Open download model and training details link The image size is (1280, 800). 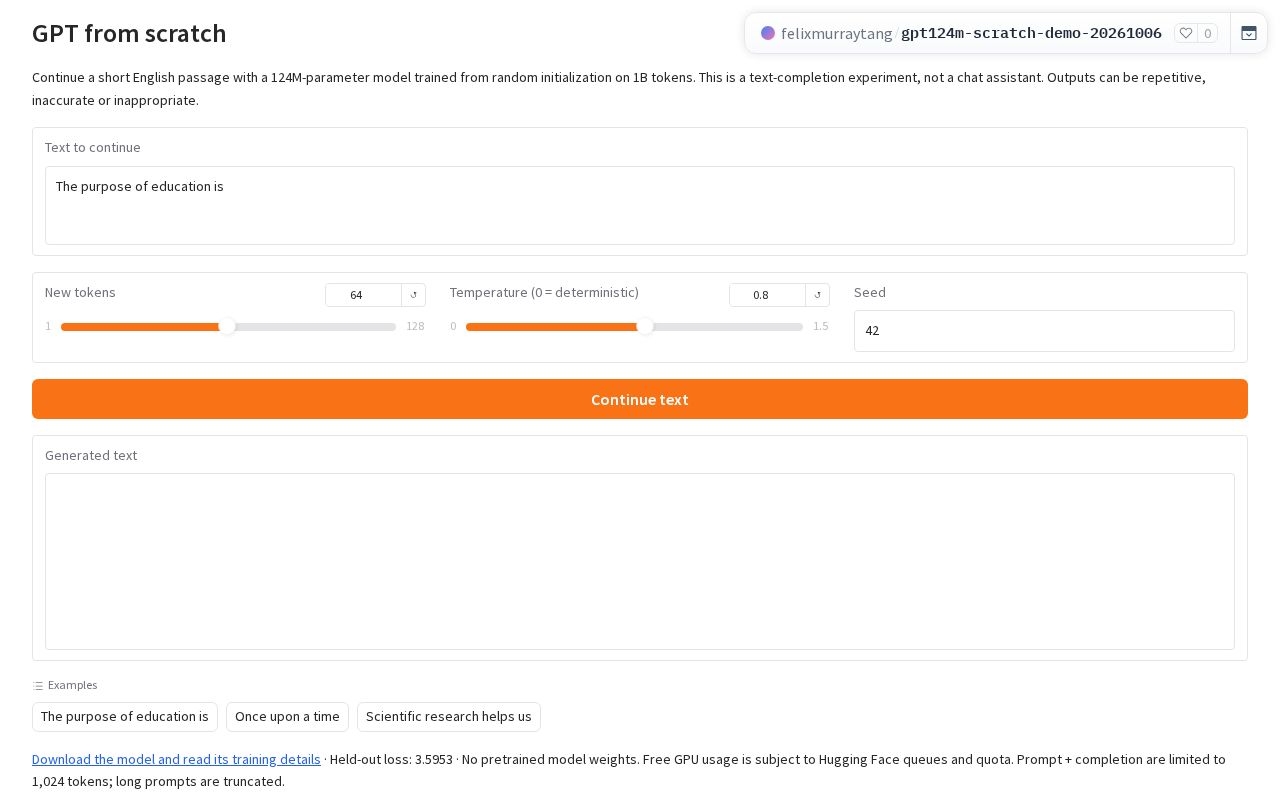(x=176, y=759)
